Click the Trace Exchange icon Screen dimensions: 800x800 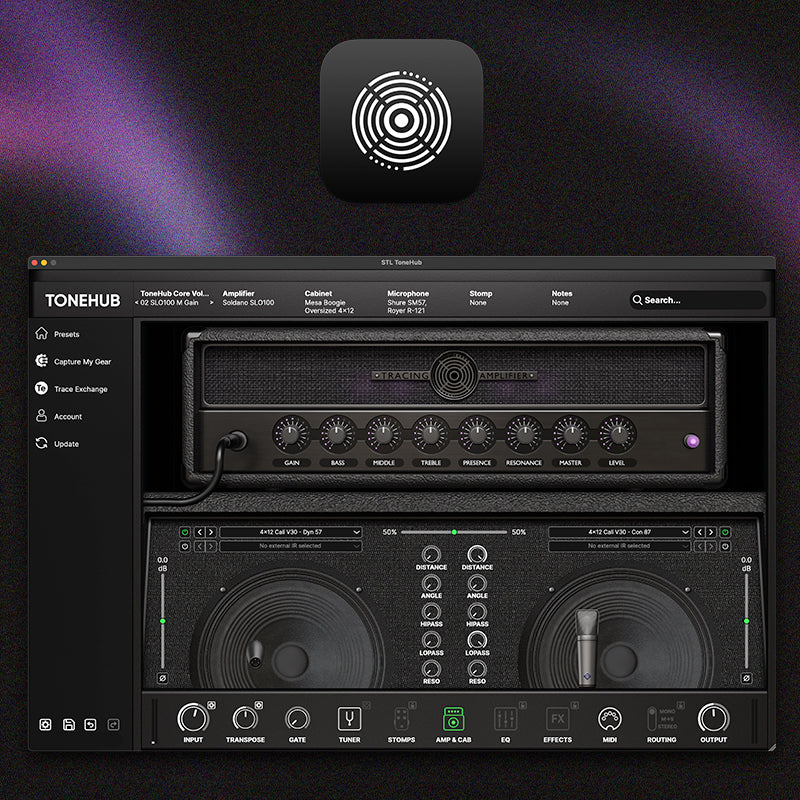(x=41, y=388)
